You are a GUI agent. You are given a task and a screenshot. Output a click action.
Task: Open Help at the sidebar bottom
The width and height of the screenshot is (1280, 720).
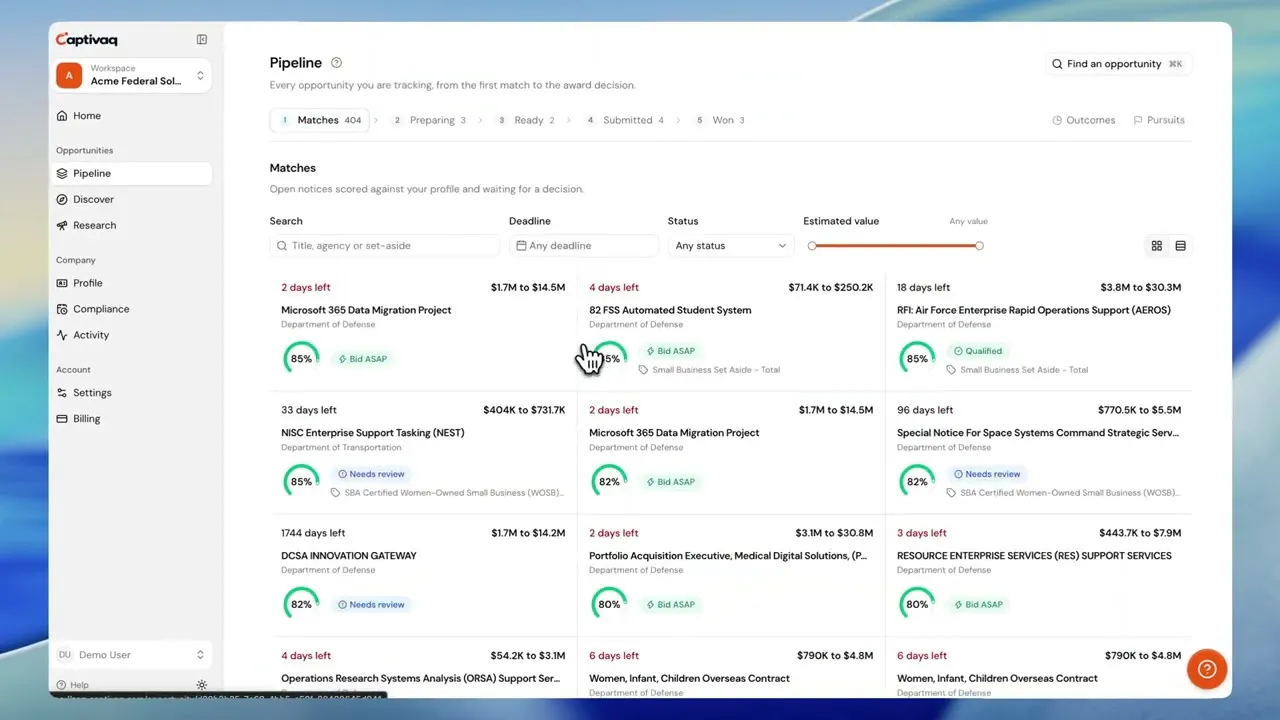point(72,685)
